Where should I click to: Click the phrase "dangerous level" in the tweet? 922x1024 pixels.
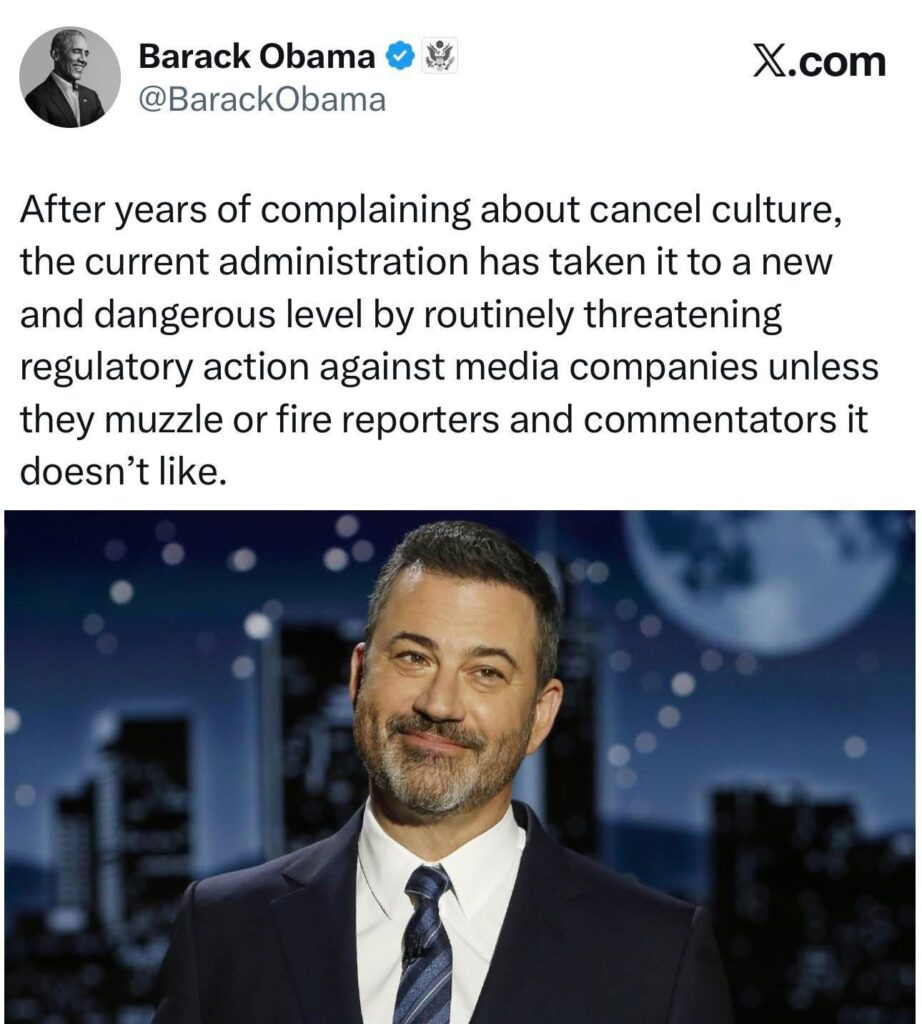click(228, 315)
